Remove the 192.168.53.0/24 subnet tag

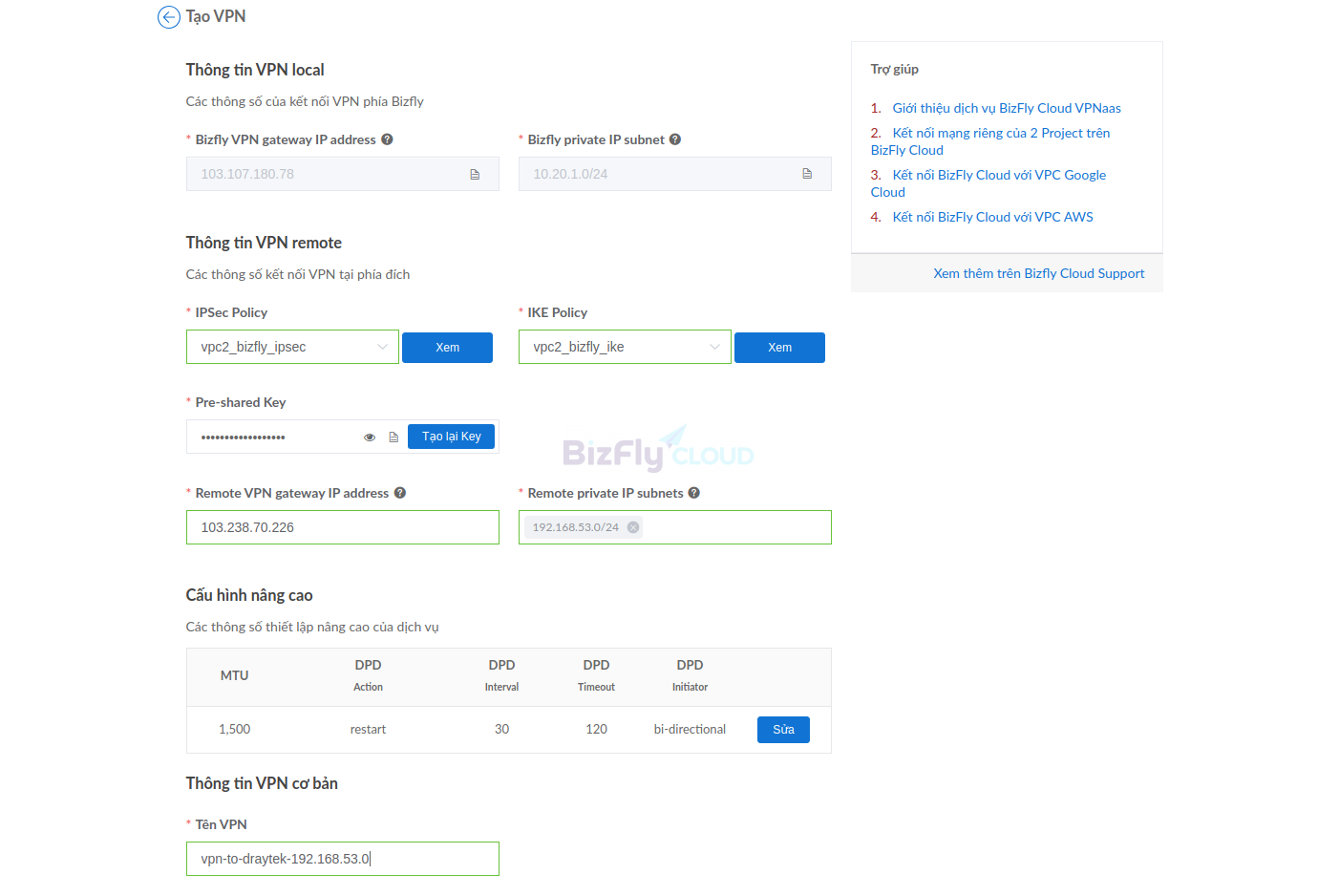click(x=633, y=527)
